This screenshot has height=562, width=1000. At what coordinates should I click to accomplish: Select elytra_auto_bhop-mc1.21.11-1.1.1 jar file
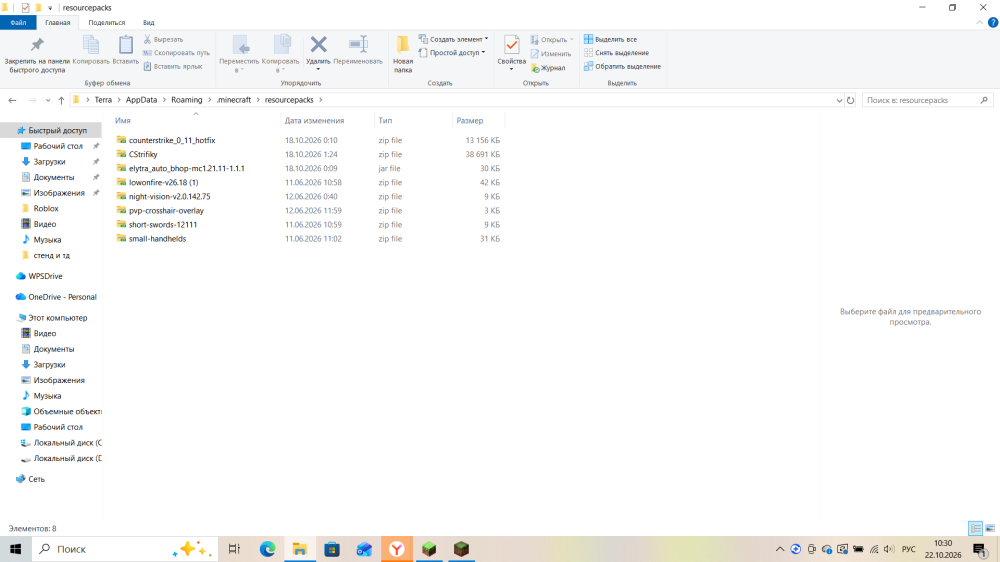pyautogui.click(x=186, y=168)
